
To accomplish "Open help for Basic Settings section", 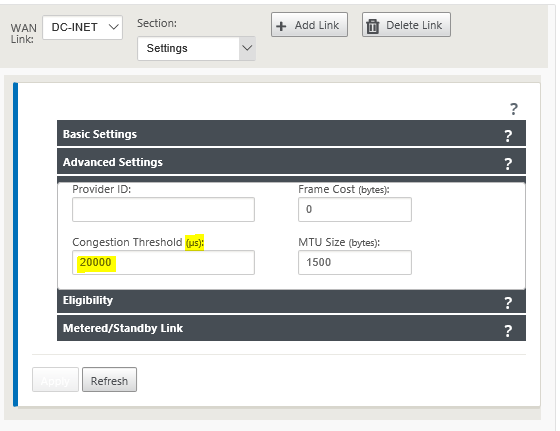I will click(x=508, y=136).
